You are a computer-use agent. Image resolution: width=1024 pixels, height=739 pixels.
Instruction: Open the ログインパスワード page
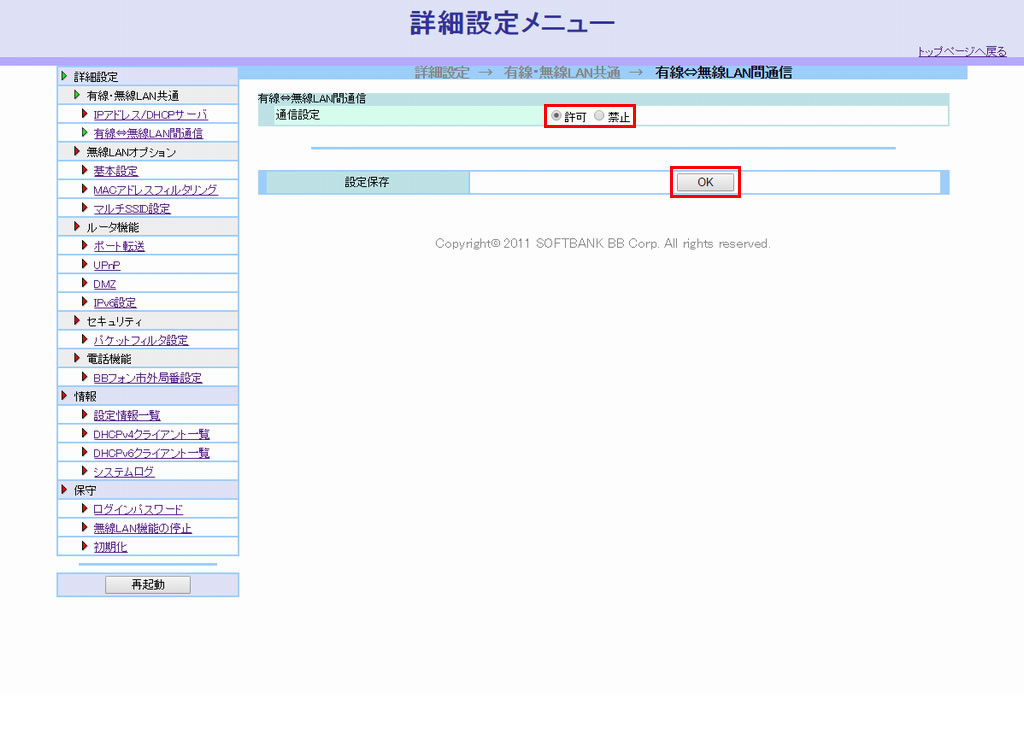pyautogui.click(x=138, y=509)
